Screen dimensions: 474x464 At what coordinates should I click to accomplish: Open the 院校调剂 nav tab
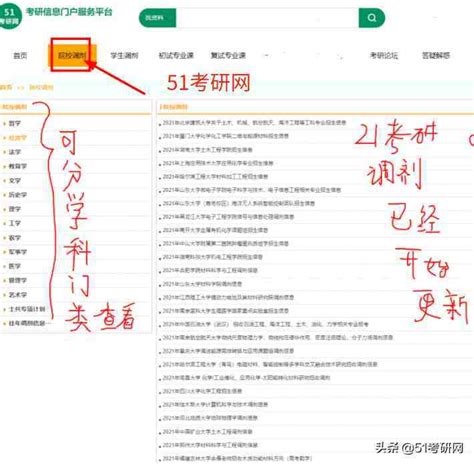pyautogui.click(x=72, y=55)
